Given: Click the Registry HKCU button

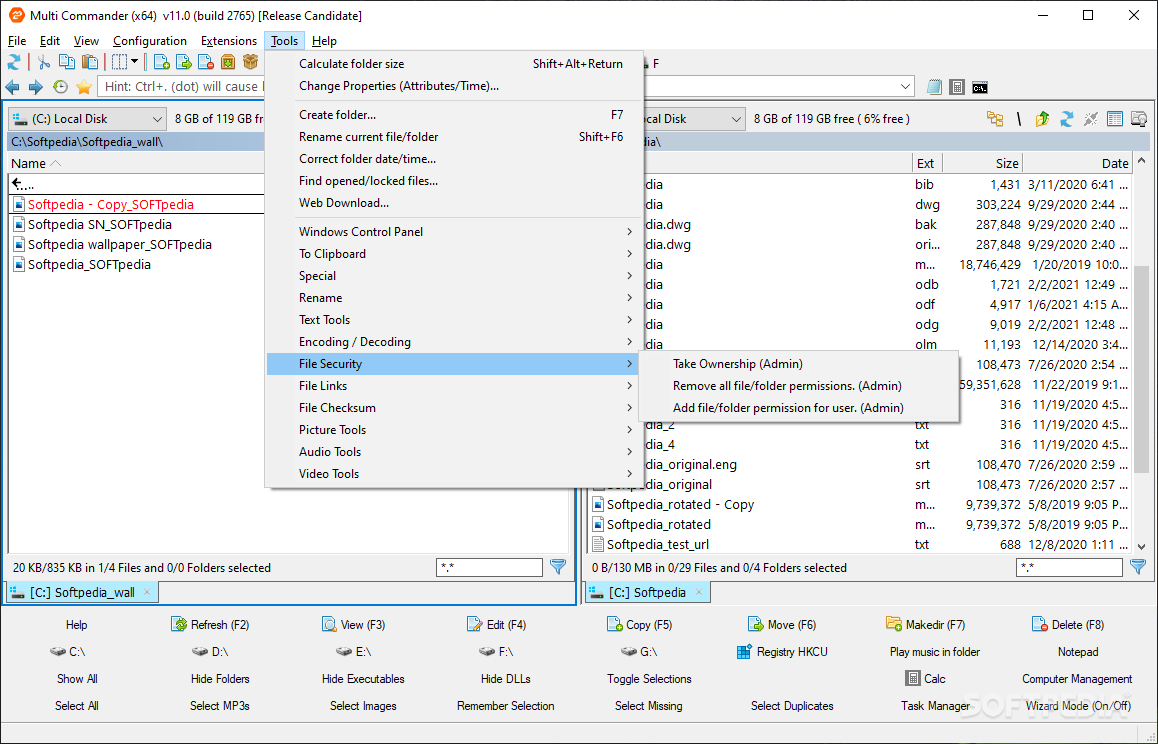Looking at the screenshot, I should 782,652.
